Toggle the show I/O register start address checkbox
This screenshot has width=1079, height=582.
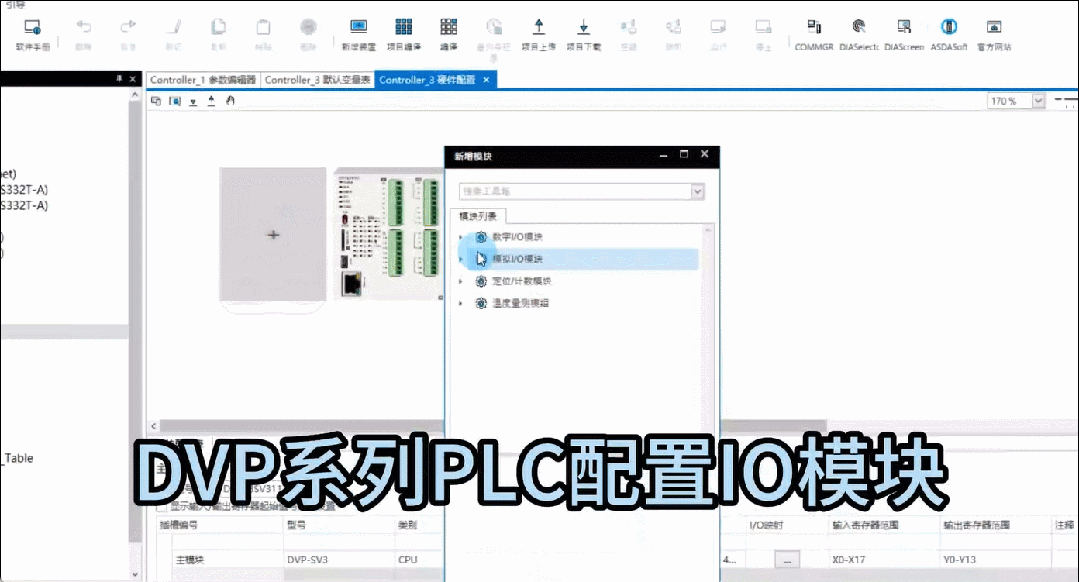tap(163, 507)
